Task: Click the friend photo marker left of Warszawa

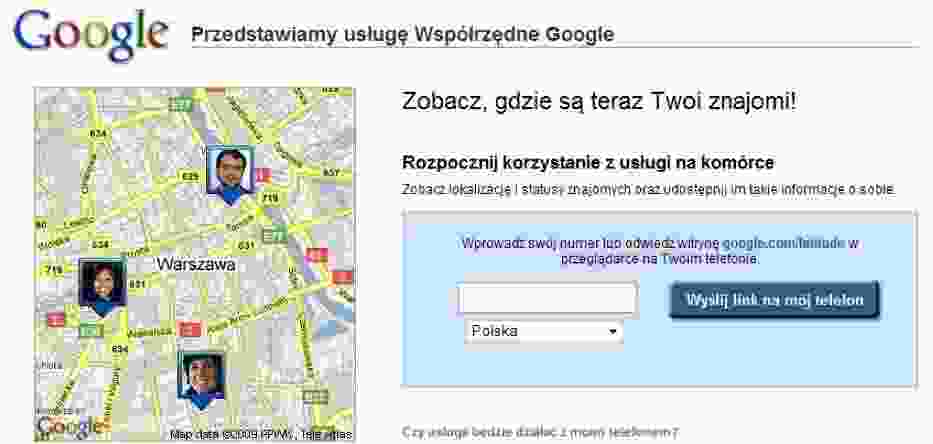Action: [x=103, y=287]
